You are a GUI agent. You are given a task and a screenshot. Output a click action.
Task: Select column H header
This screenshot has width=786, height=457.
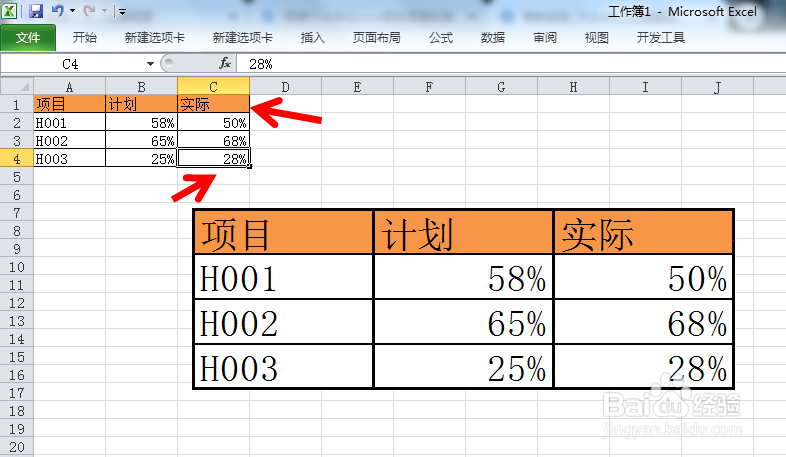[573, 87]
